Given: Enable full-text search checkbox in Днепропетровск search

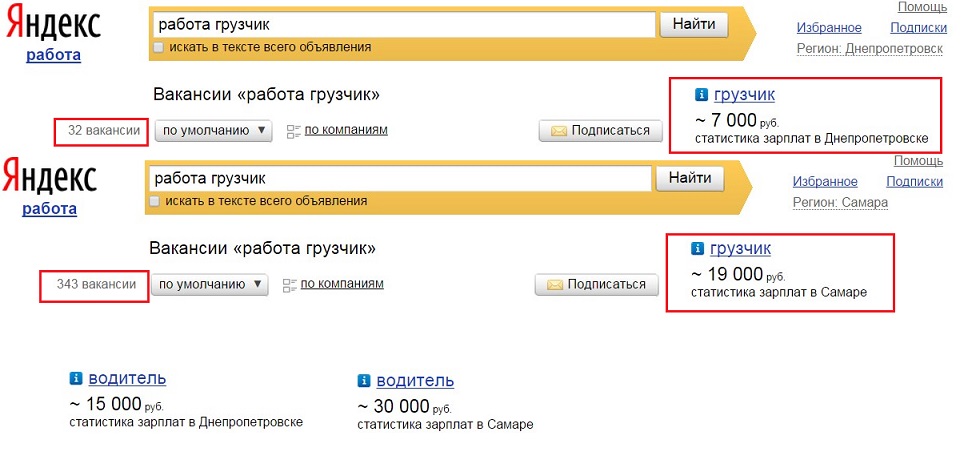Looking at the screenshot, I should 159,47.
